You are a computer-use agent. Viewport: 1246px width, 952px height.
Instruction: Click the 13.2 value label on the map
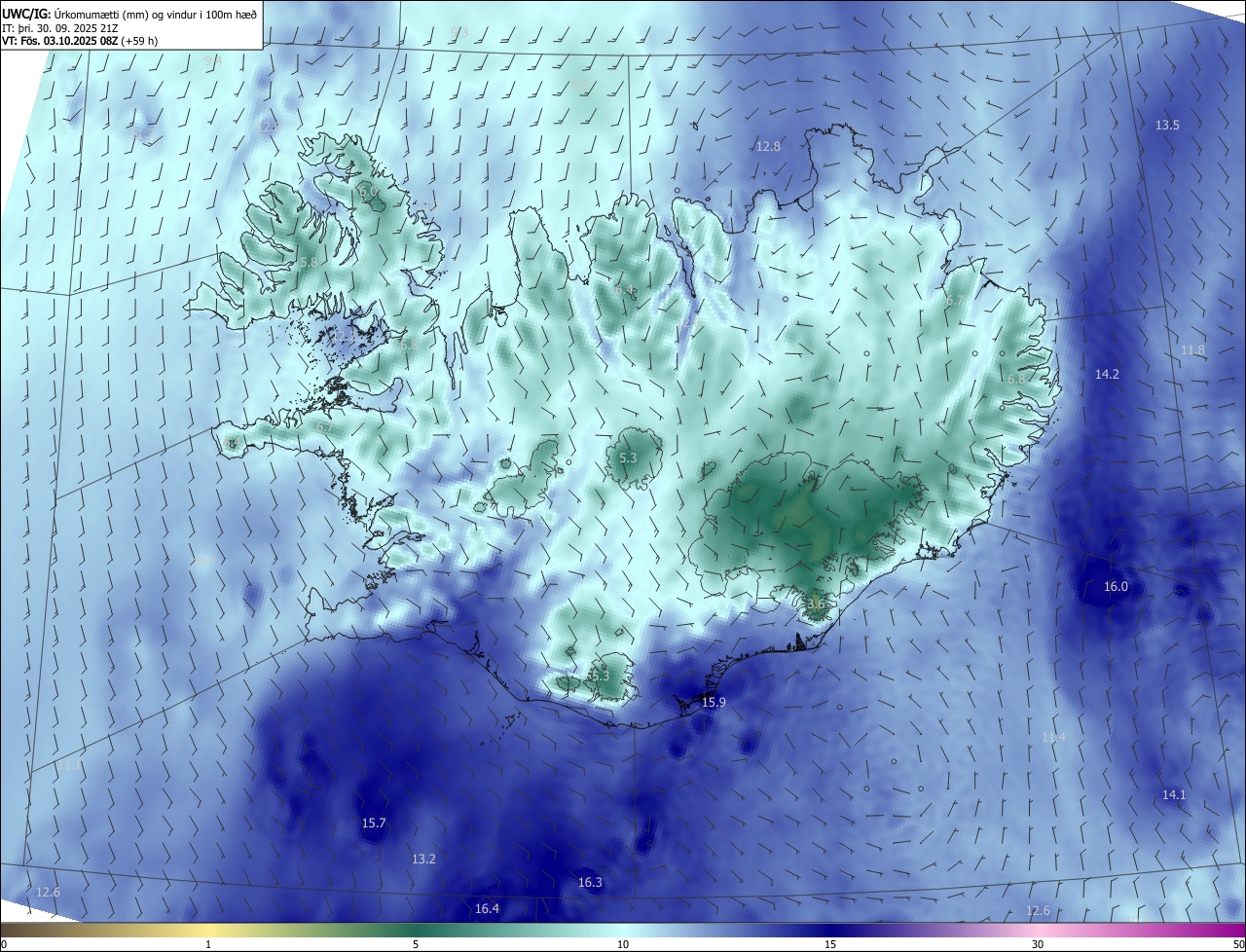coord(423,860)
